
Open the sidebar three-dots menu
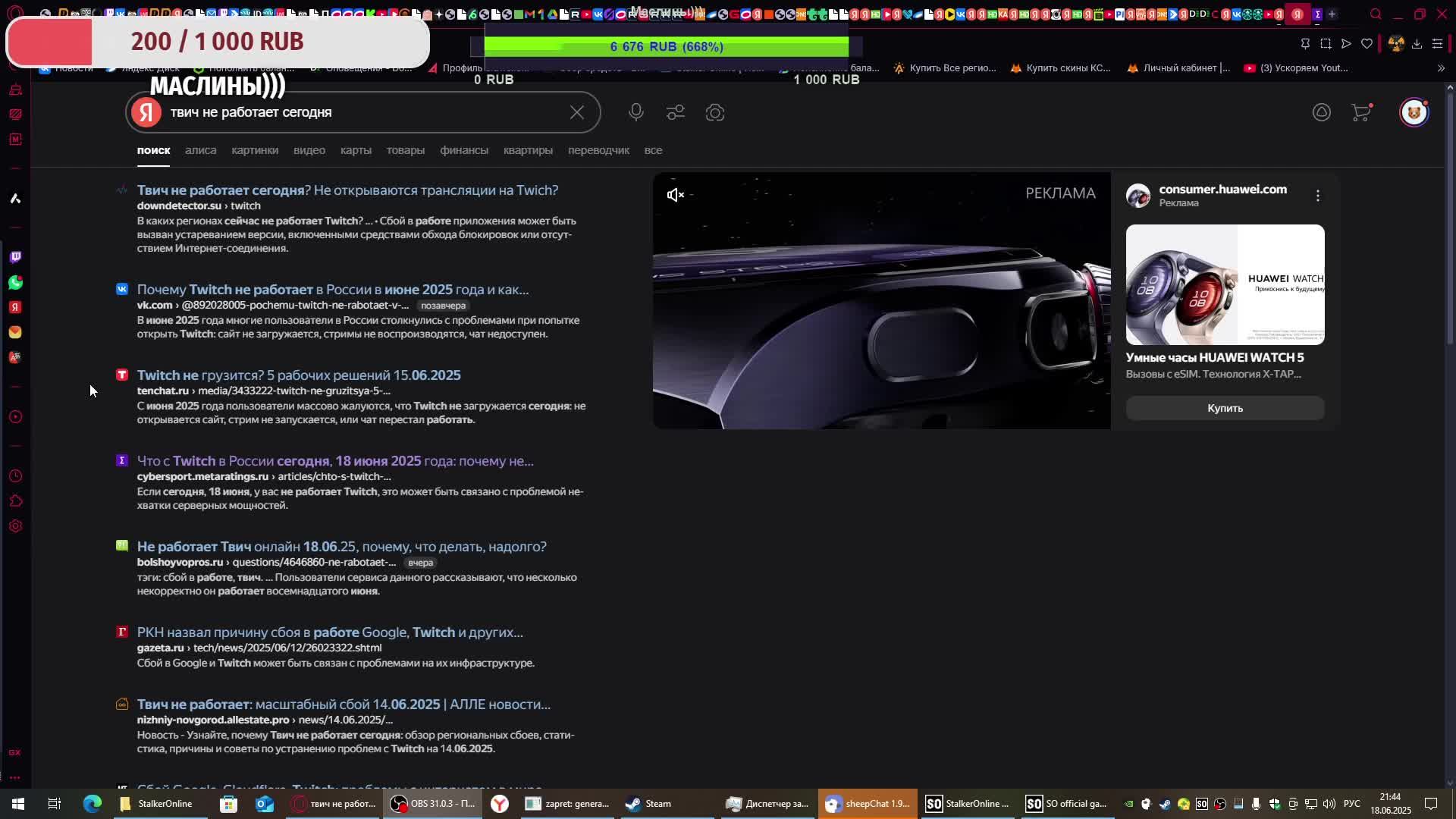[15, 777]
